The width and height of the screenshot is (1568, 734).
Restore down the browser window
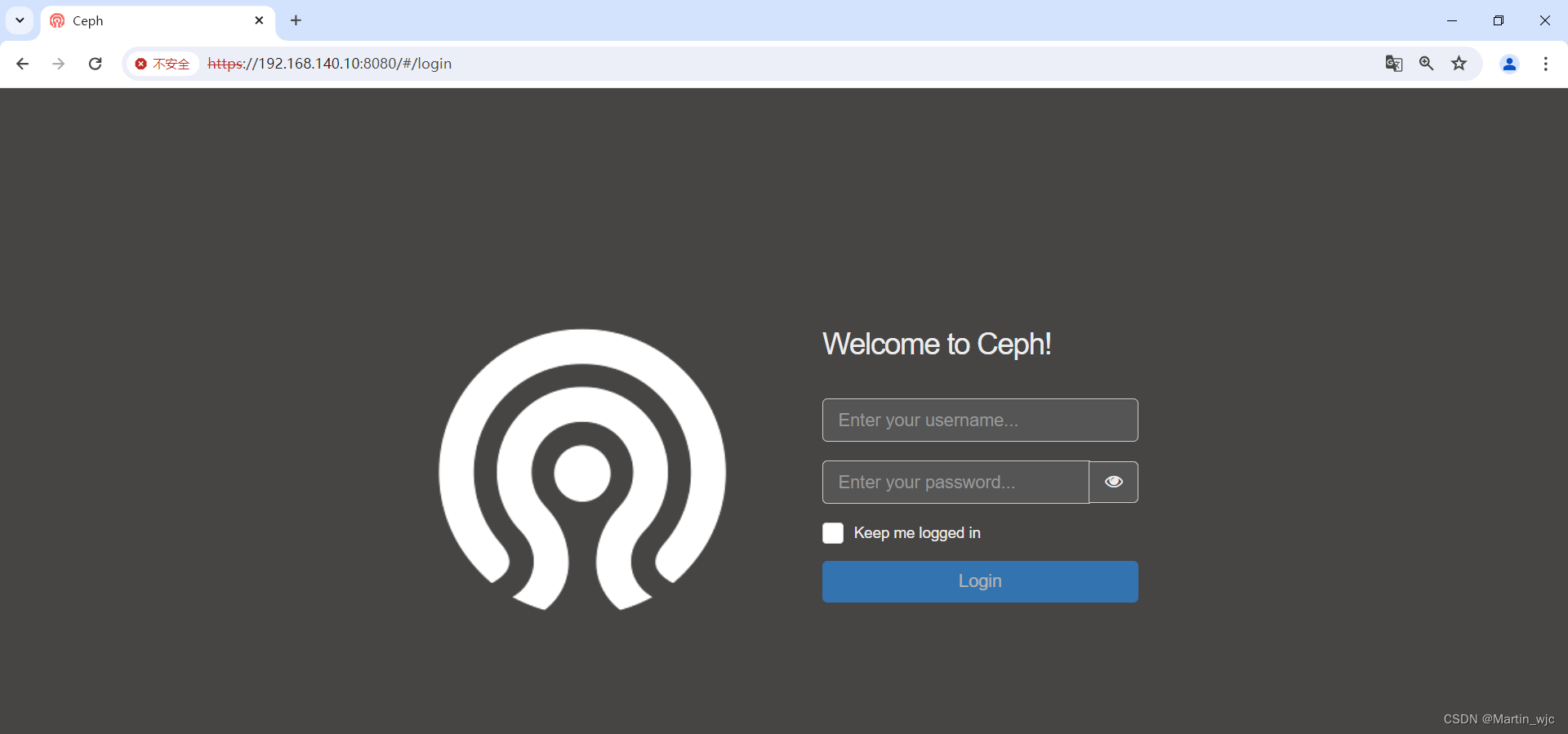tap(1499, 20)
